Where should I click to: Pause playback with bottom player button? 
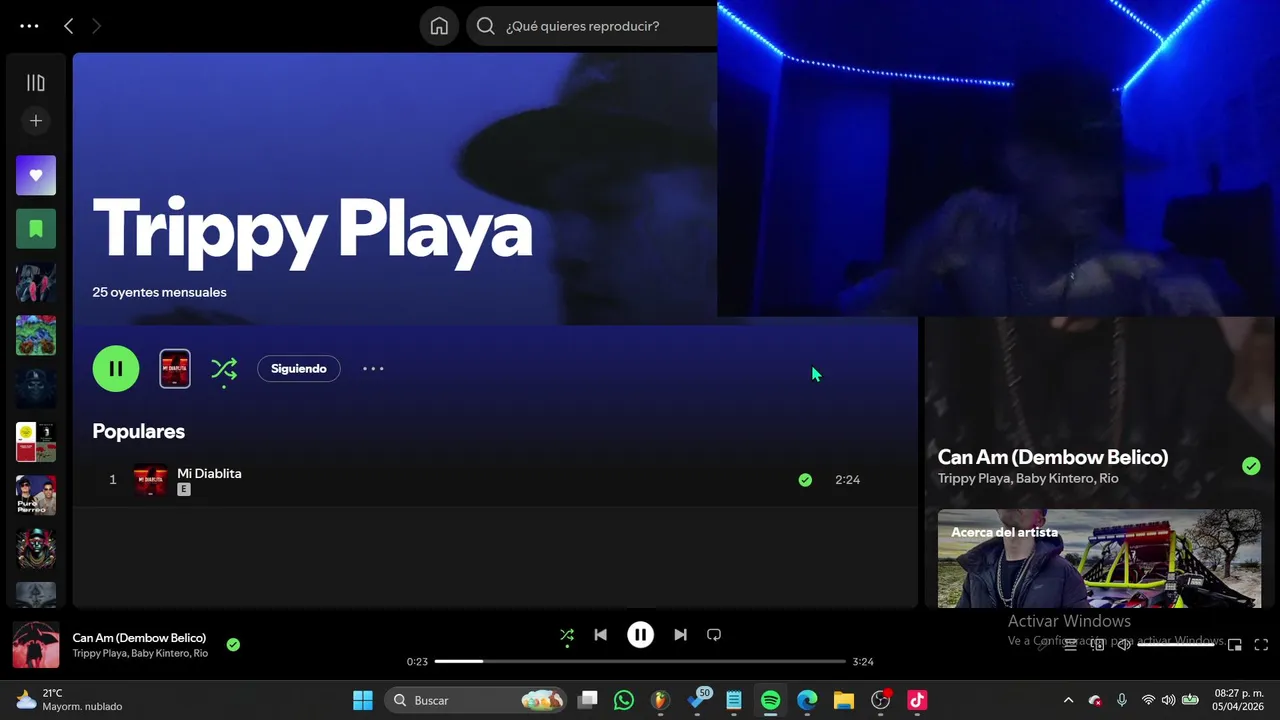640,635
